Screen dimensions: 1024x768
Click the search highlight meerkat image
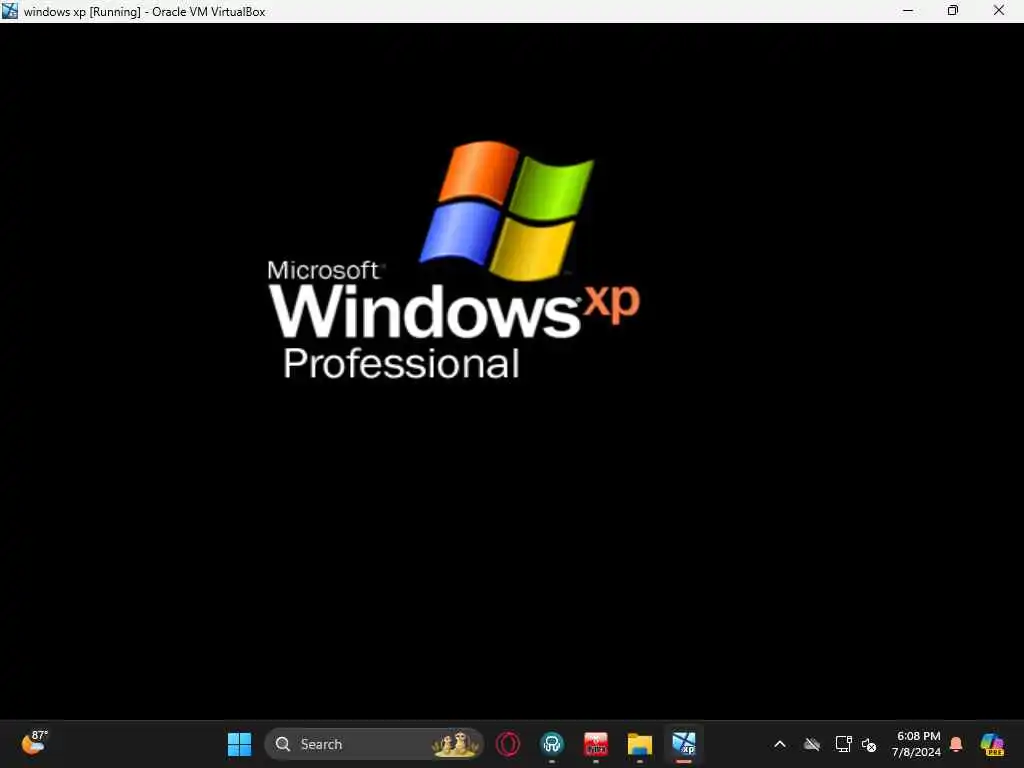coord(456,744)
